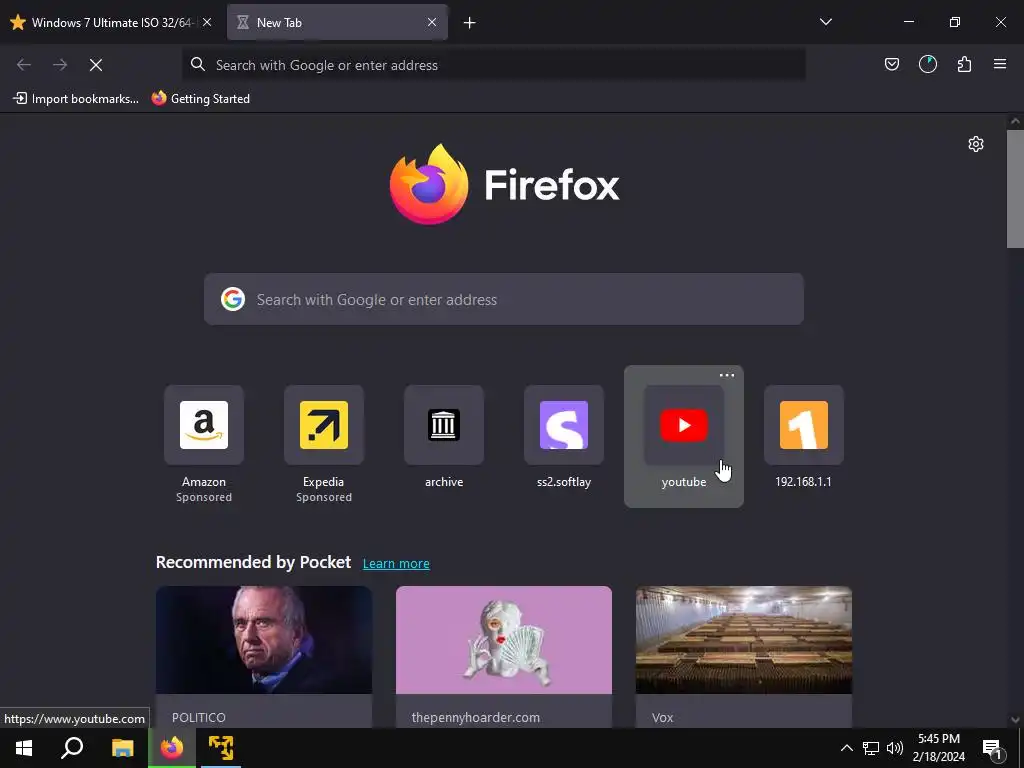Open the Windows Start menu

coord(24,748)
